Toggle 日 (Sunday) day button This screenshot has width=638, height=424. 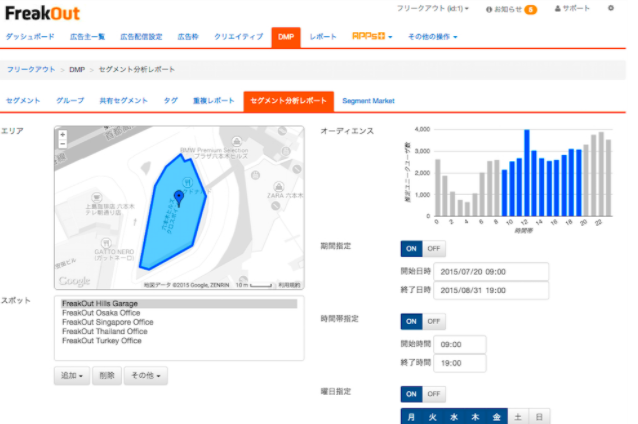(x=539, y=417)
